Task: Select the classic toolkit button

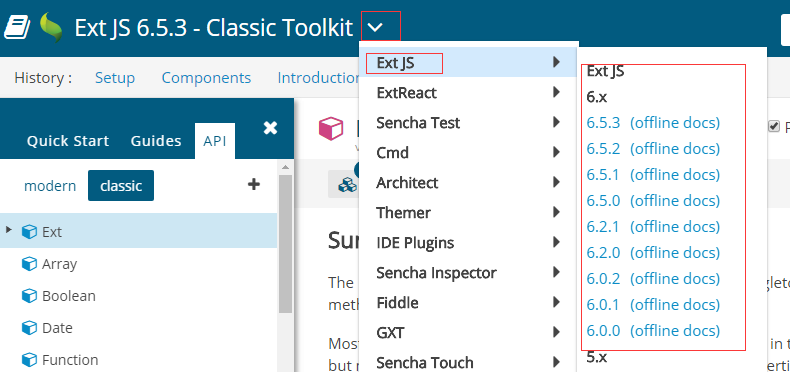Action: point(121,186)
